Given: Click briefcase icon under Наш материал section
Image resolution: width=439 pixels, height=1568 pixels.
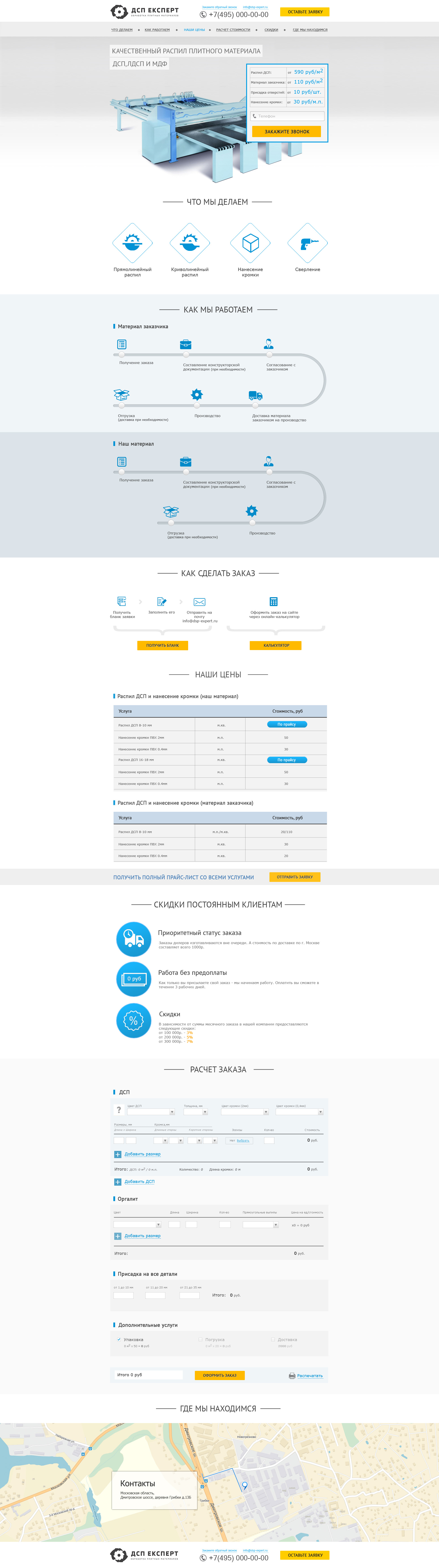Looking at the screenshot, I should point(186,462).
